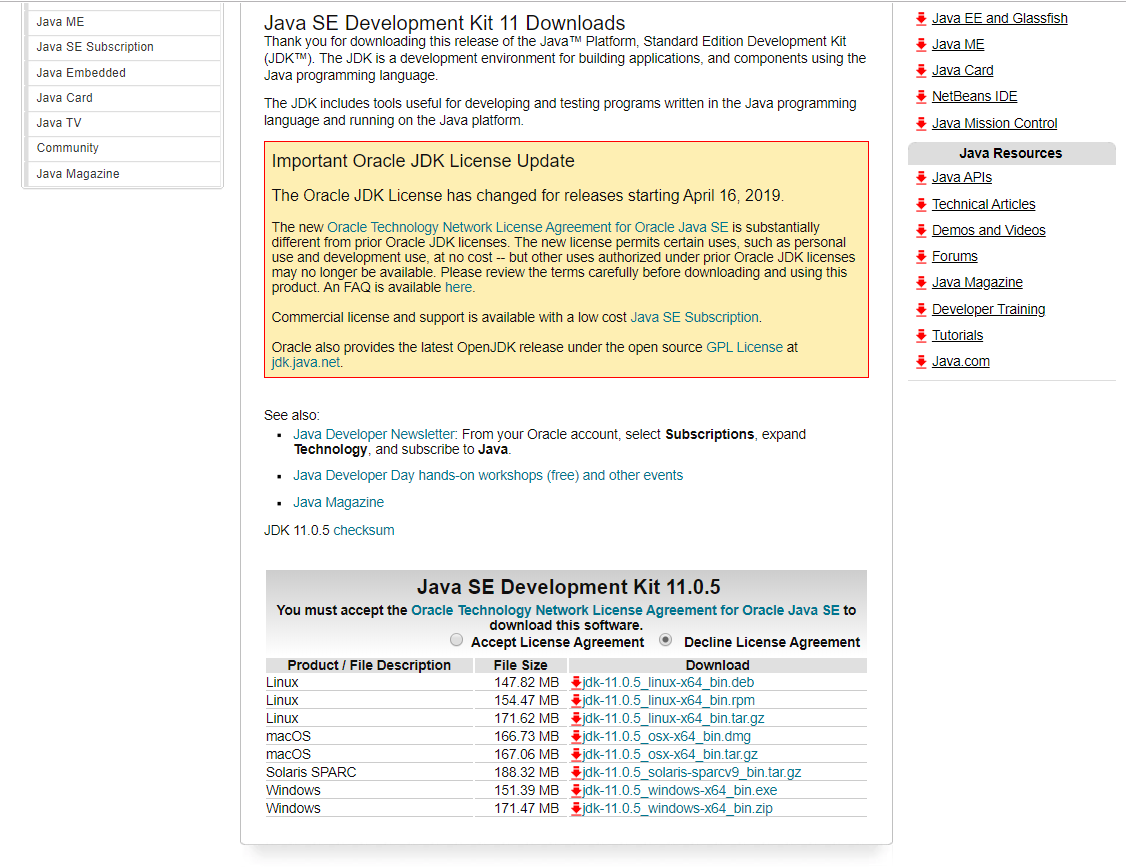Click red arrow icon beside NetBeans IDE
This screenshot has width=1126, height=868.
(x=921, y=96)
